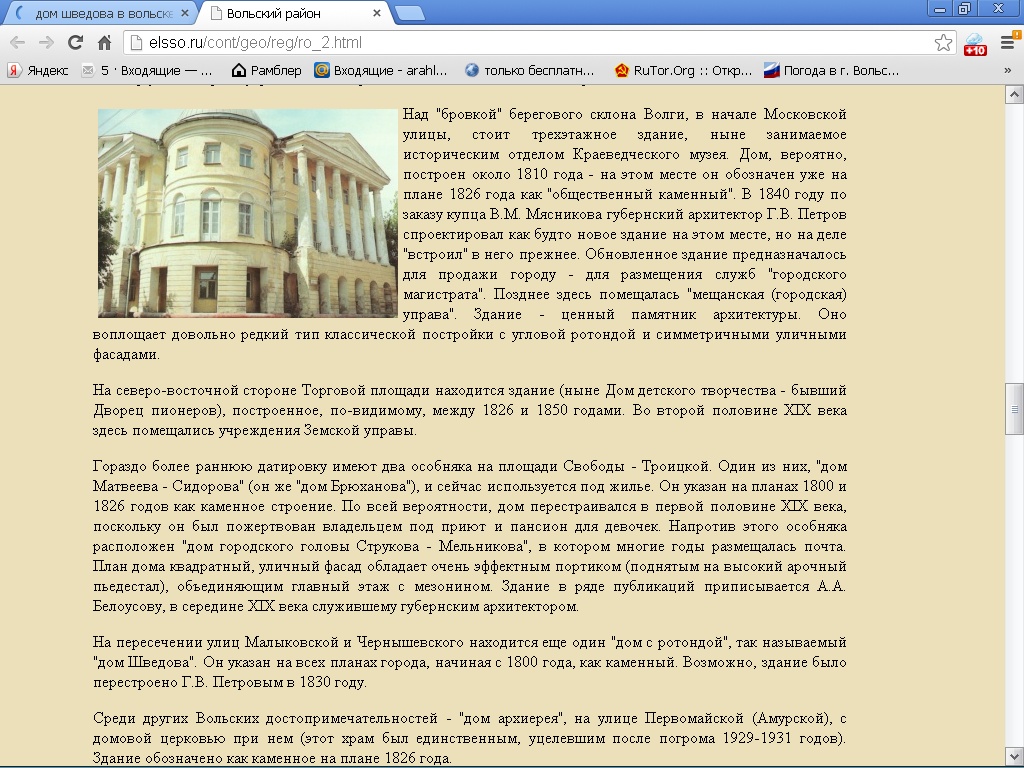Reload the current page

coord(75,43)
